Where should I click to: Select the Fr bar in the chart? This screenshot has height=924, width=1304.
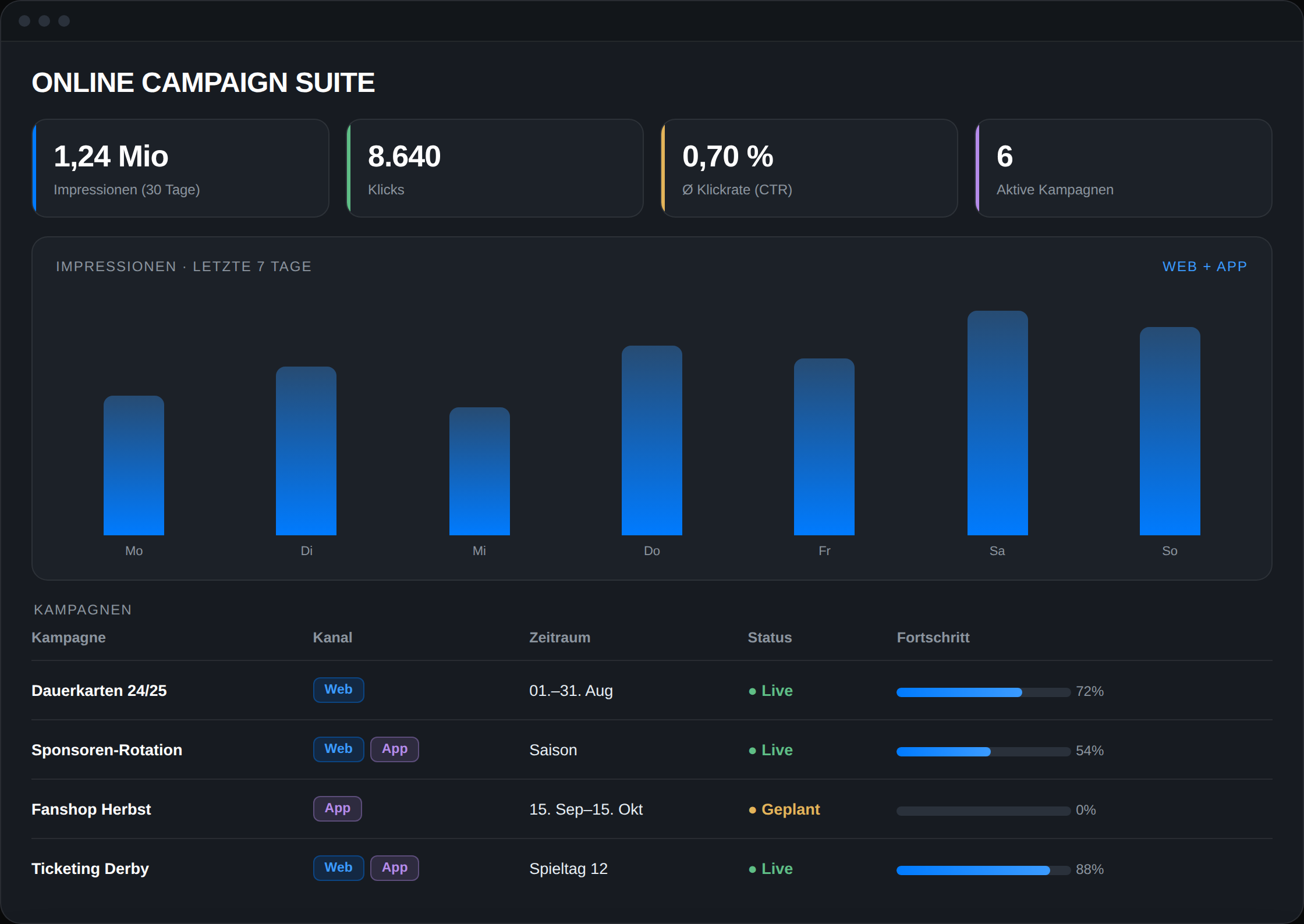[824, 447]
